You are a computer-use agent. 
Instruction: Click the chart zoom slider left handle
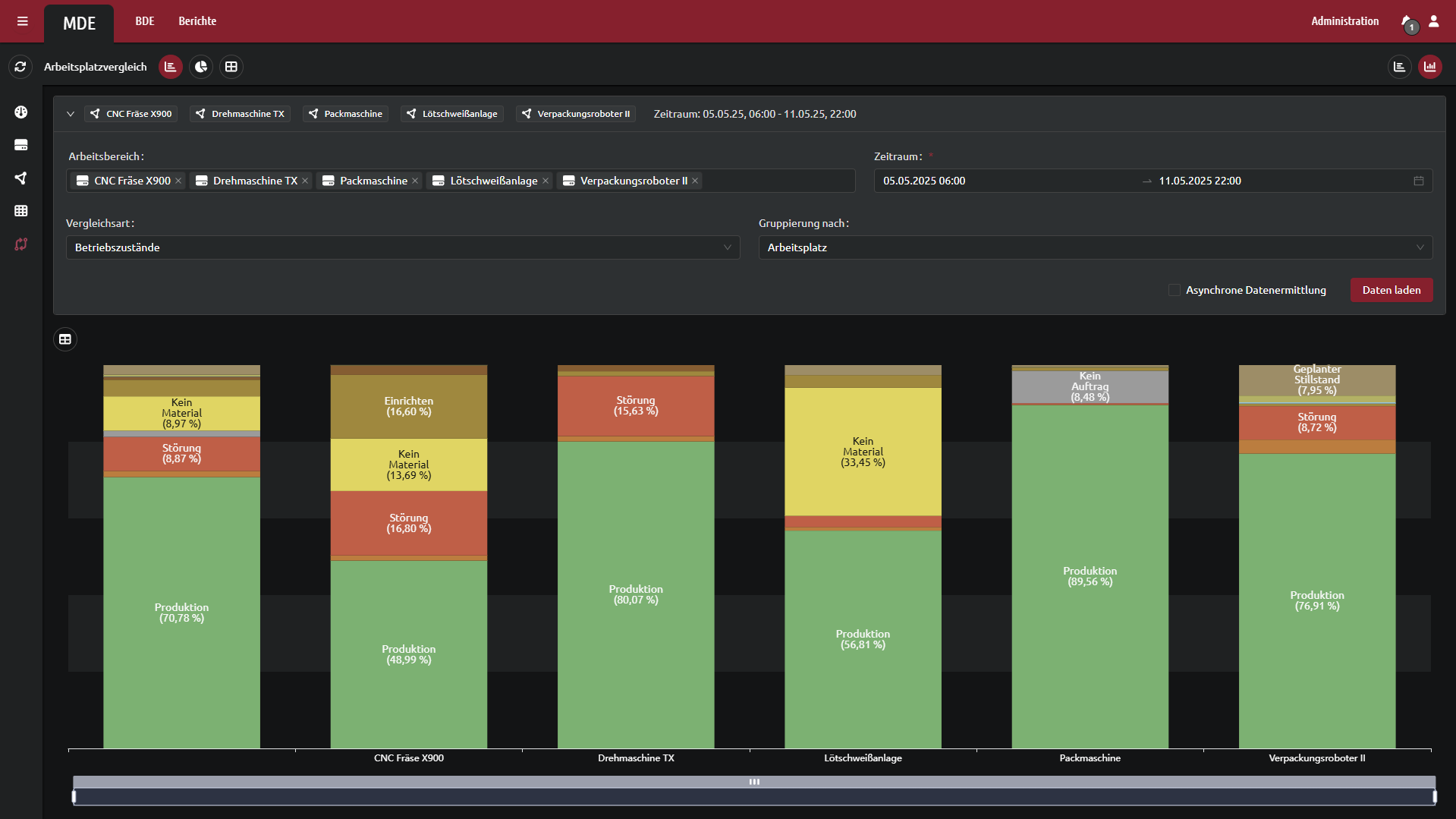click(74, 796)
